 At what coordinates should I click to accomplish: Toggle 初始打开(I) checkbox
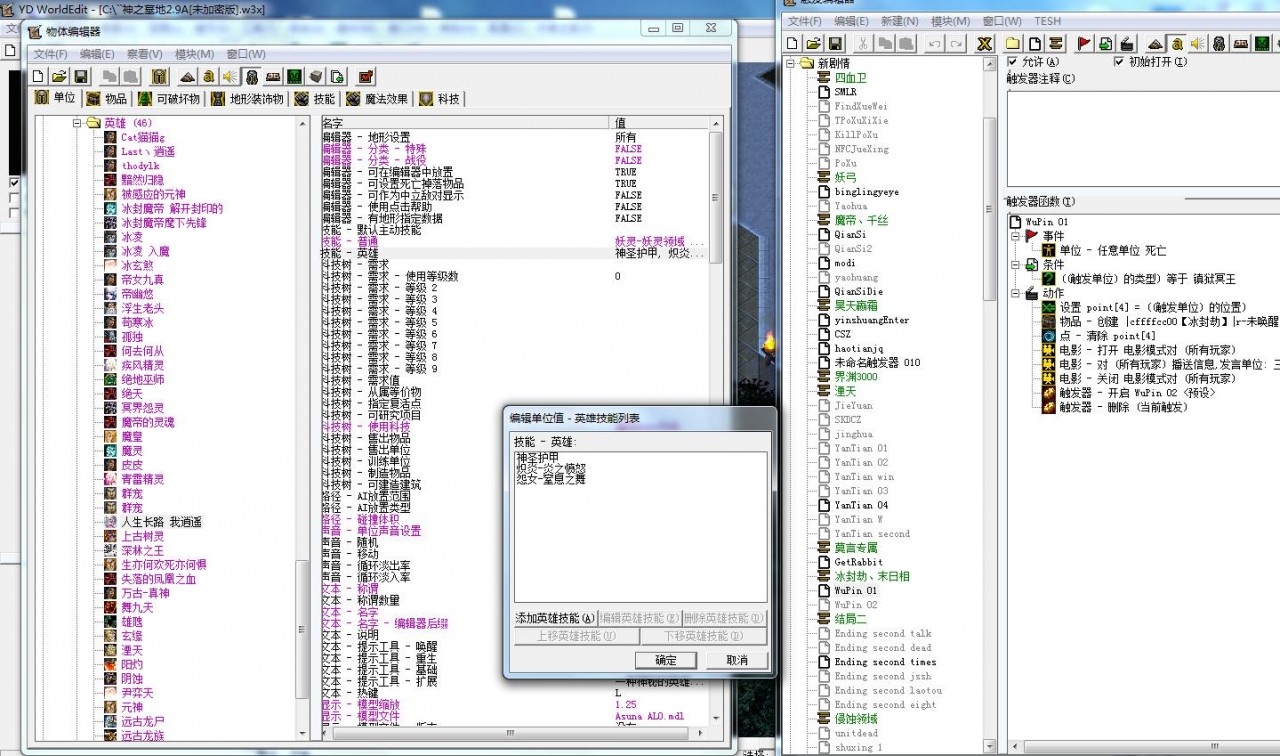click(x=1119, y=62)
